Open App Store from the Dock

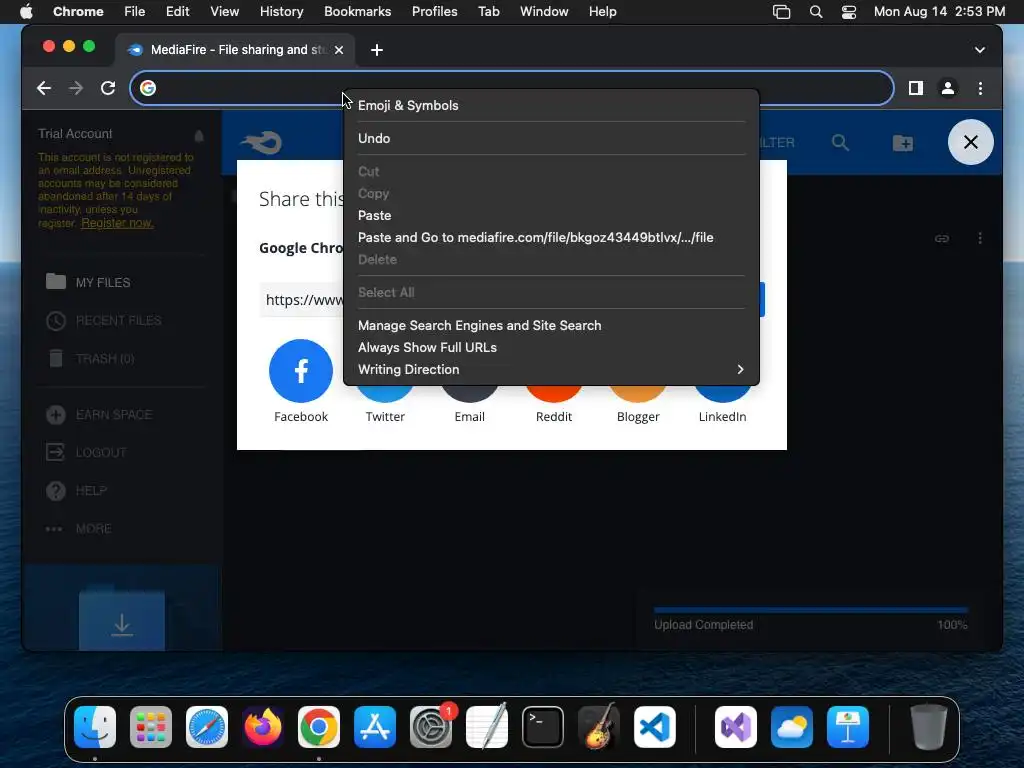click(x=375, y=727)
